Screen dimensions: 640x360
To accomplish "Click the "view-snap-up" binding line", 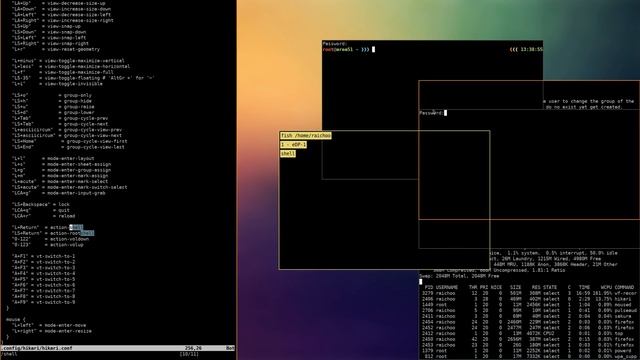I will pos(46,26).
